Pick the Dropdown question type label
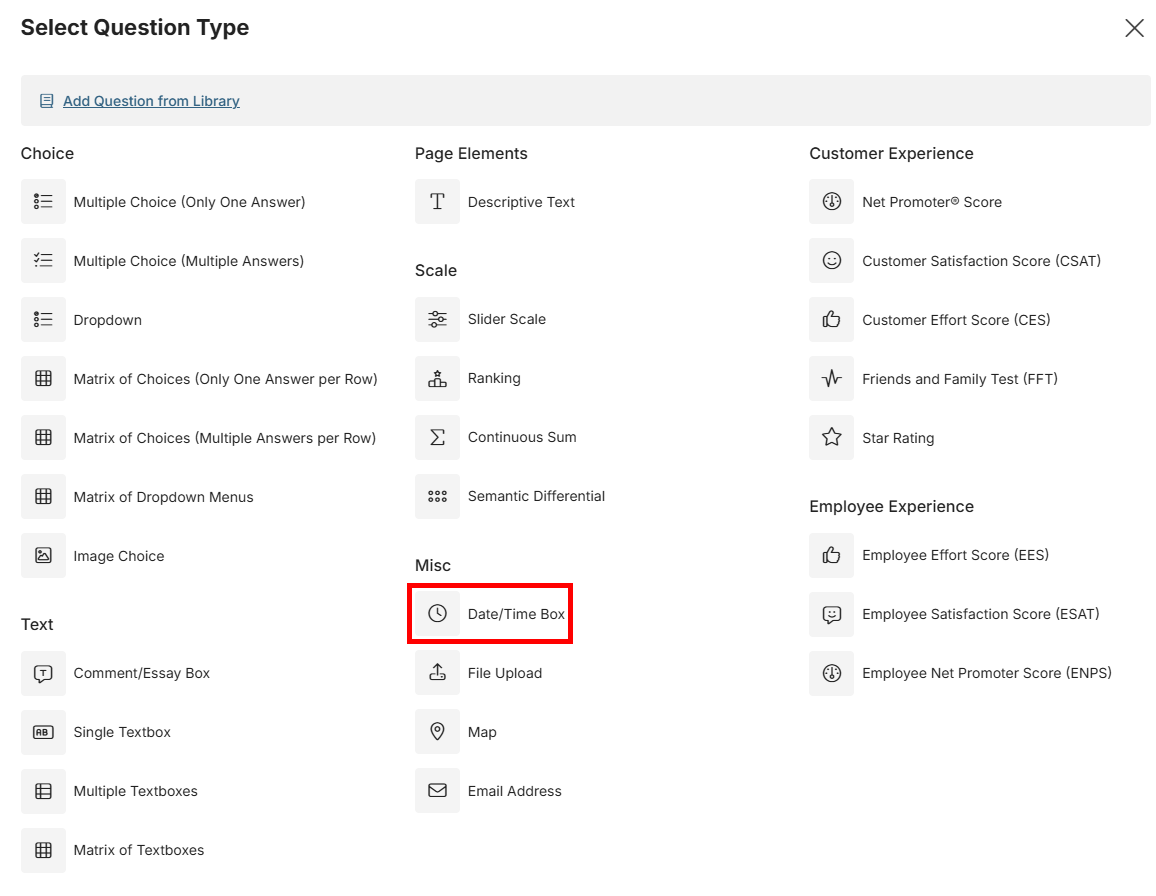Viewport: 1156px width, 896px height. click(x=108, y=320)
